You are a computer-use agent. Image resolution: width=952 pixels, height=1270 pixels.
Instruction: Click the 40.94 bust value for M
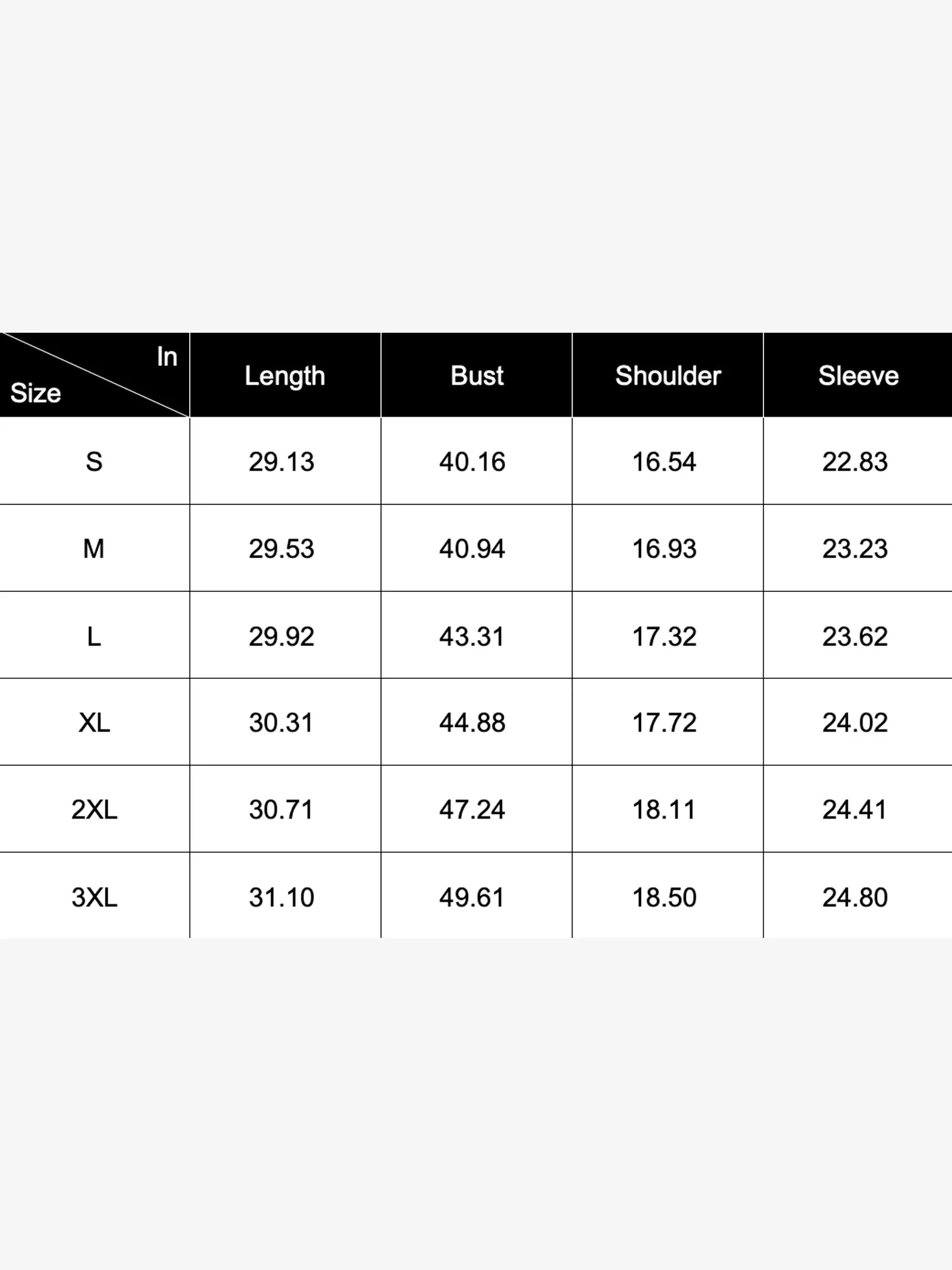click(472, 549)
